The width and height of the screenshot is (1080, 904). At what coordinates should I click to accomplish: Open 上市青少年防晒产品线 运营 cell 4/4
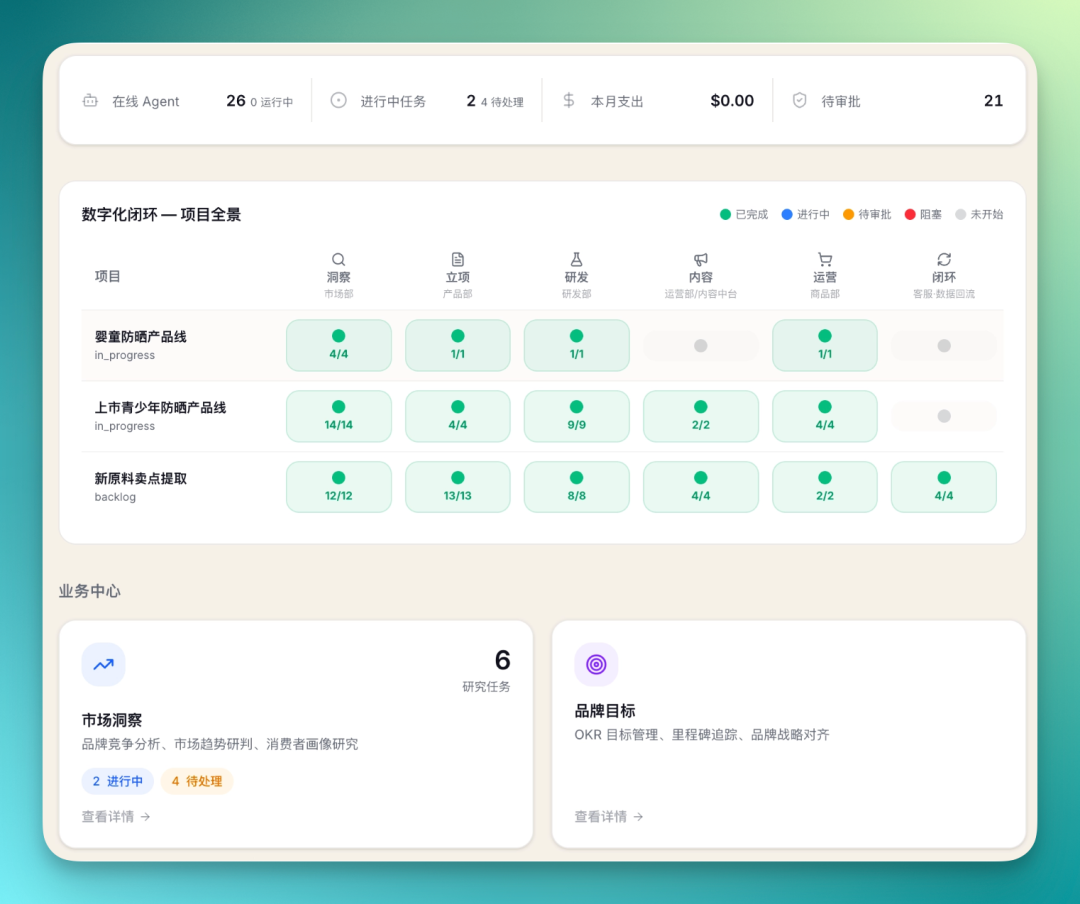(824, 416)
